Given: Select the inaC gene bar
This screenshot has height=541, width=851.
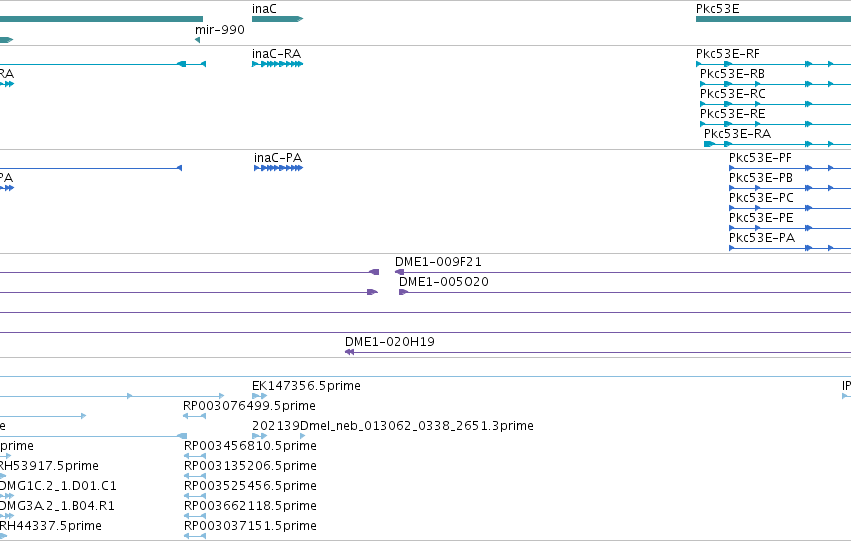Looking at the screenshot, I should coord(277,19).
